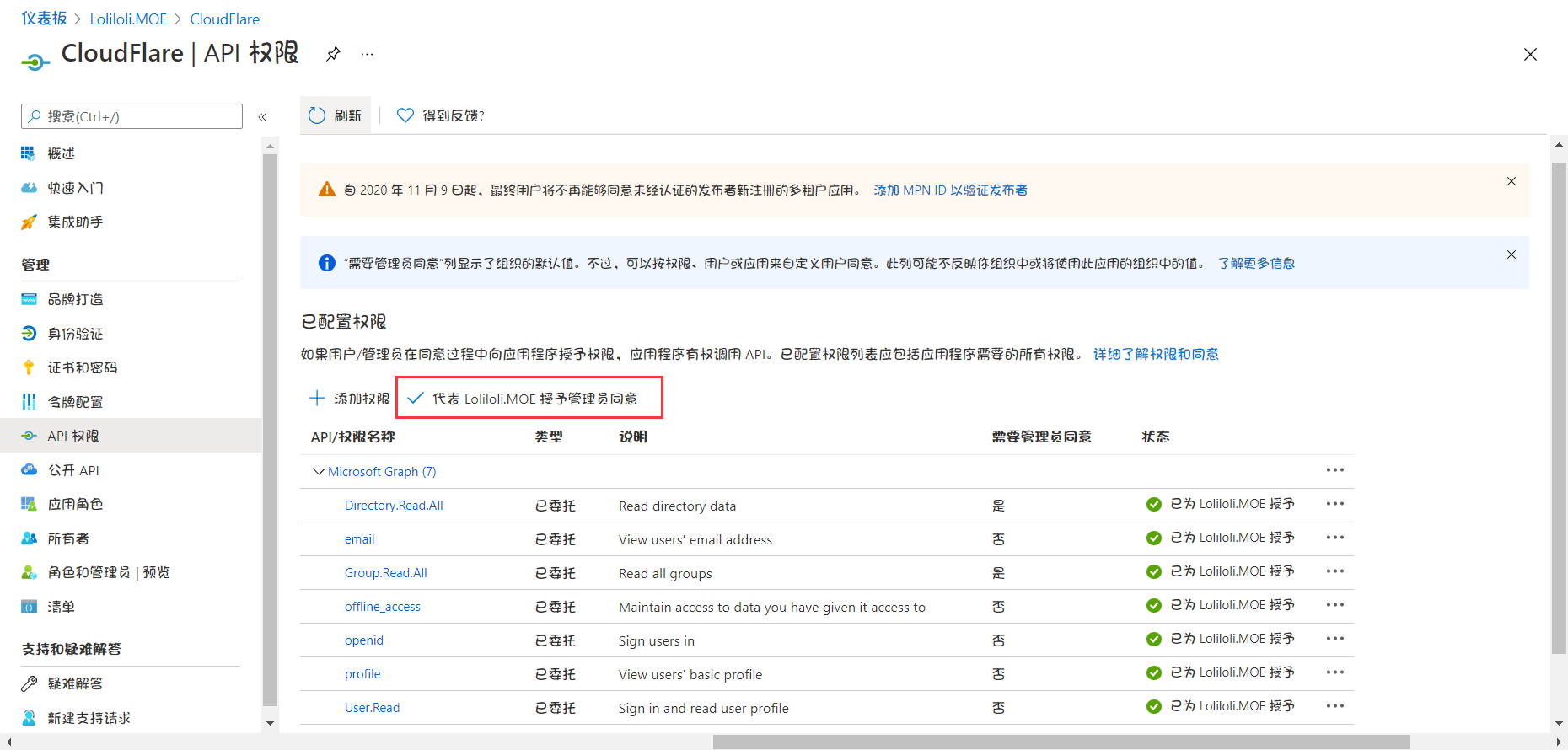Image resolution: width=1568 pixels, height=750 pixels.
Task: Open more options for Directory.Read.All row
Action: click(x=1334, y=504)
